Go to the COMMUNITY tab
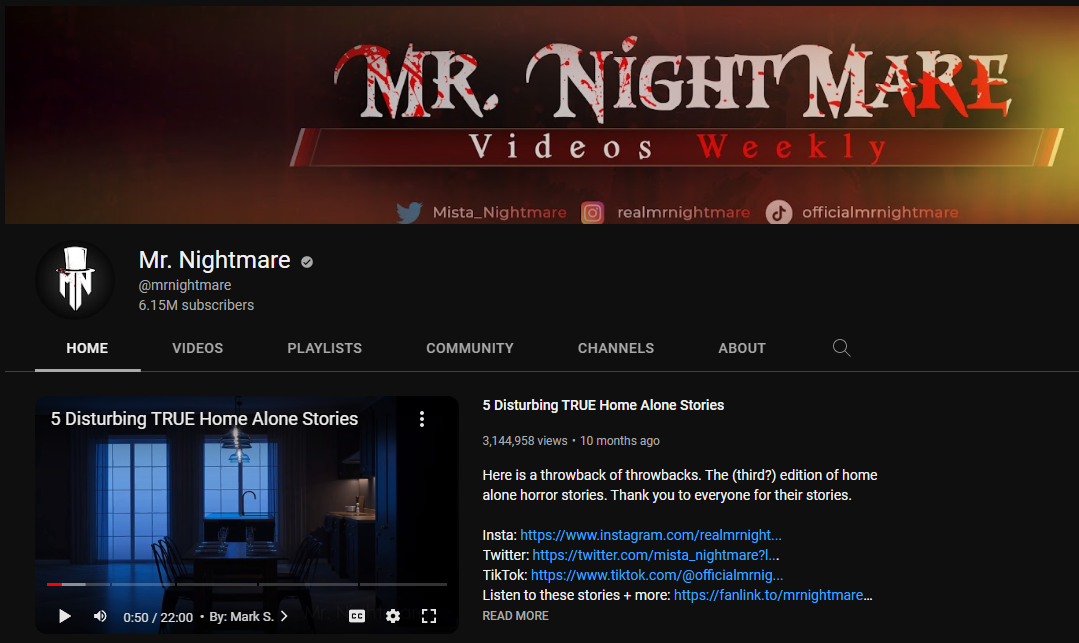 point(469,348)
